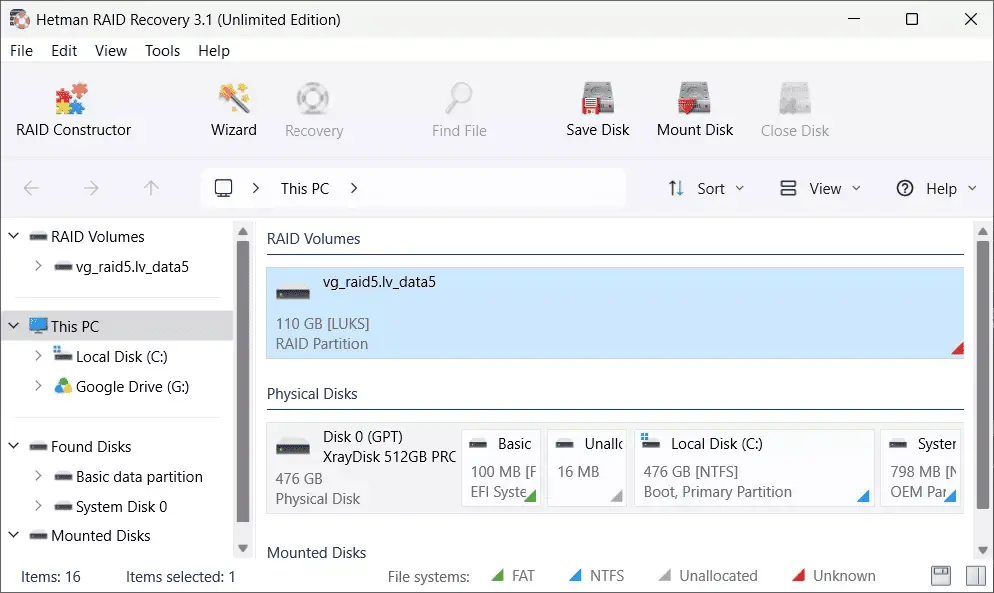
Task: Click the split panel icon in status bar
Action: click(975, 575)
